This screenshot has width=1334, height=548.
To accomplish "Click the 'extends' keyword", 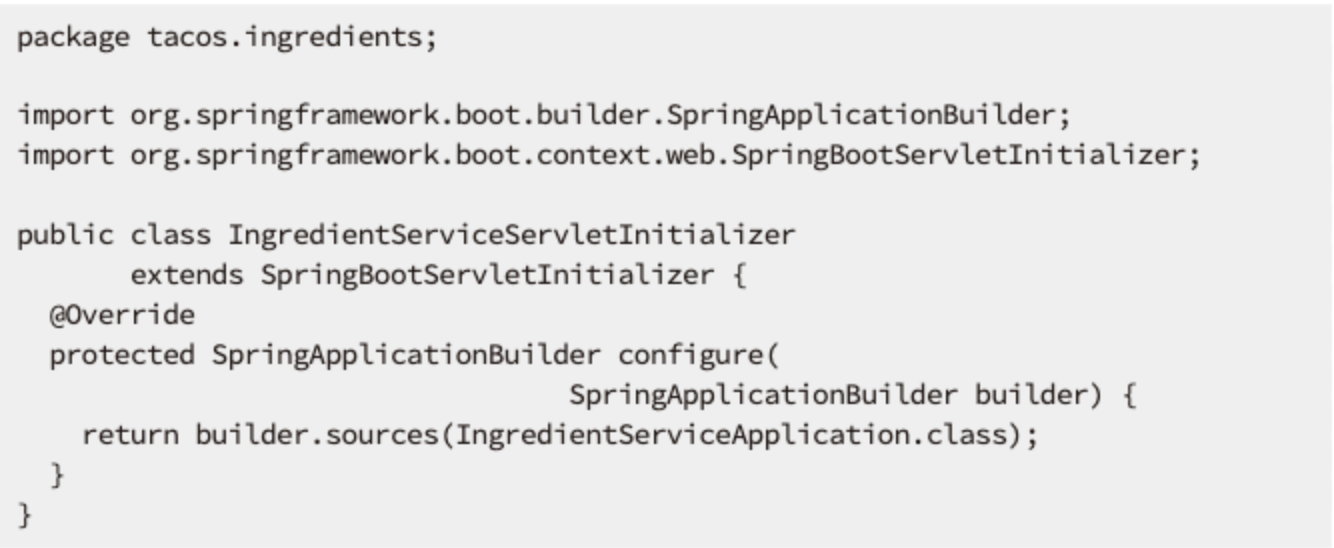I will coord(187,275).
